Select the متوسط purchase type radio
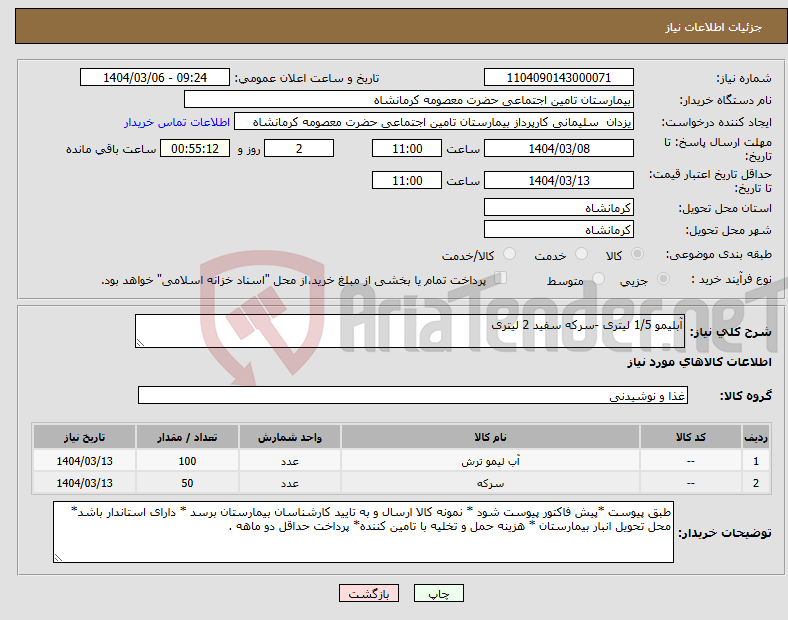The width and height of the screenshot is (788, 620). pyautogui.click(x=598, y=279)
